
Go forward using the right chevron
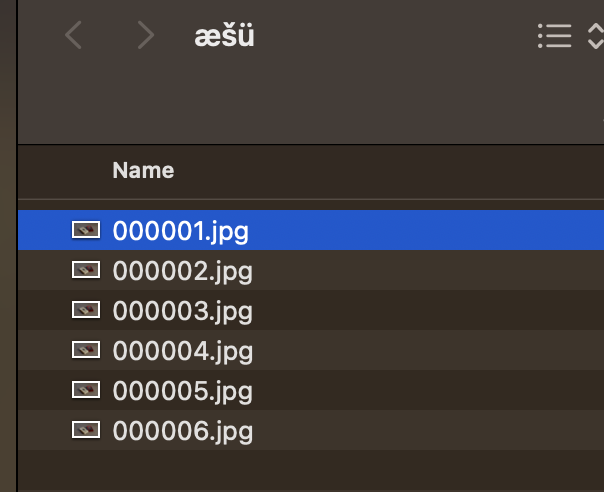[x=146, y=36]
